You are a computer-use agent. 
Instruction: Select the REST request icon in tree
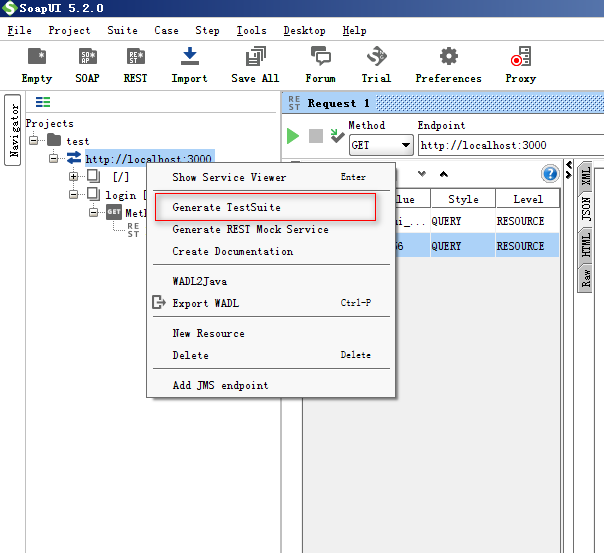(133, 230)
